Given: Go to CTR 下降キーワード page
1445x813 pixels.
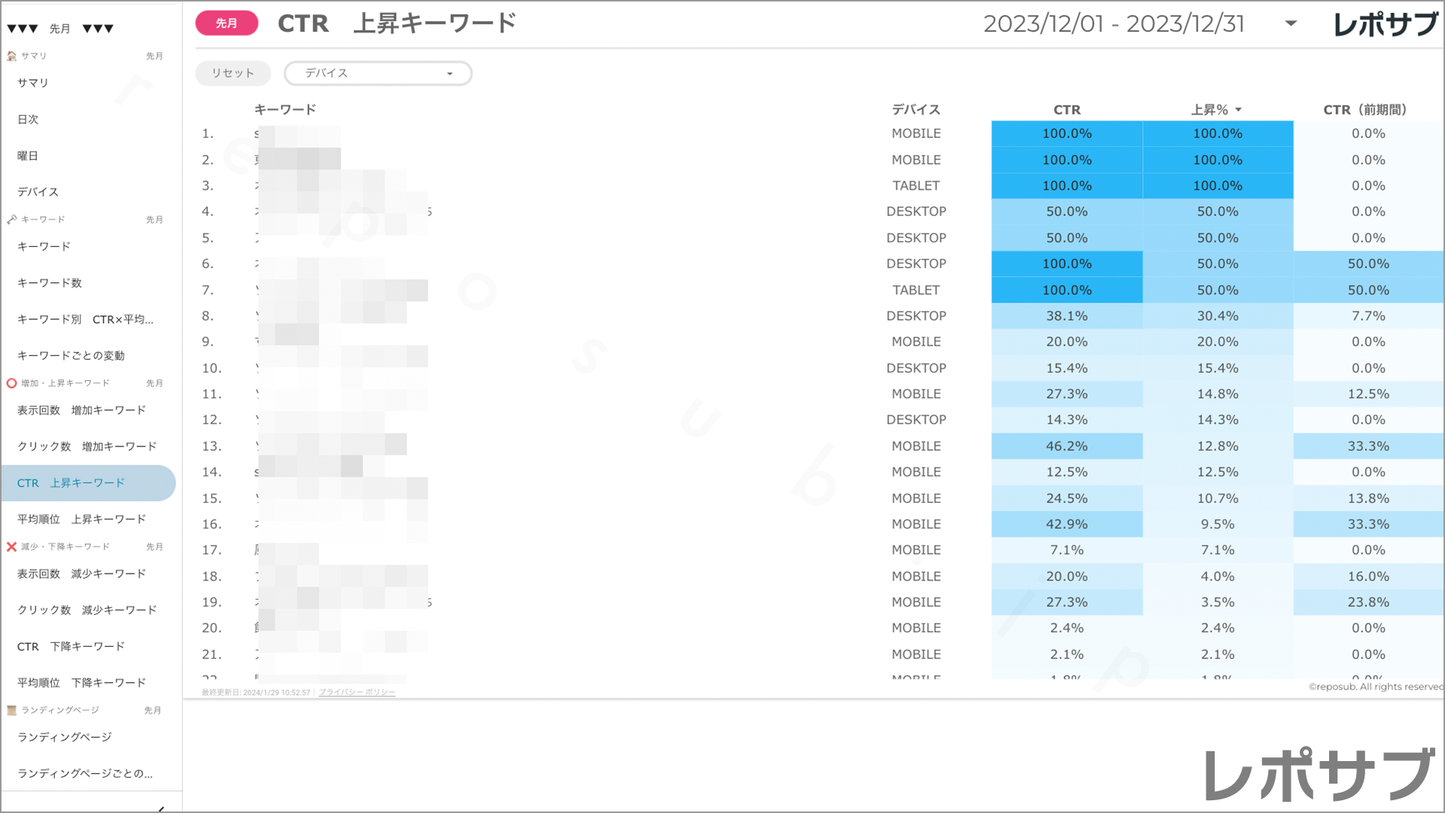Looking at the screenshot, I should click(71, 646).
